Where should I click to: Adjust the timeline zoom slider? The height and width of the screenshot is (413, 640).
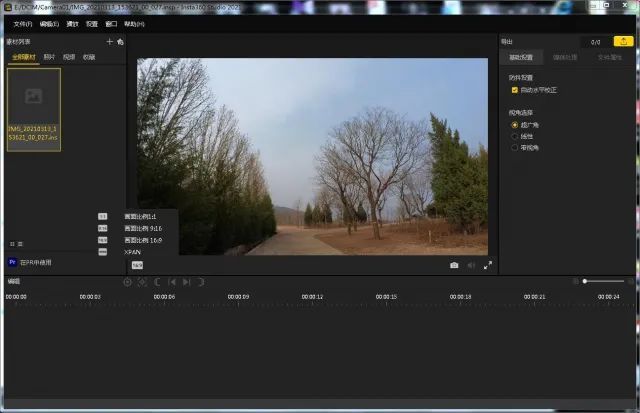coord(585,281)
